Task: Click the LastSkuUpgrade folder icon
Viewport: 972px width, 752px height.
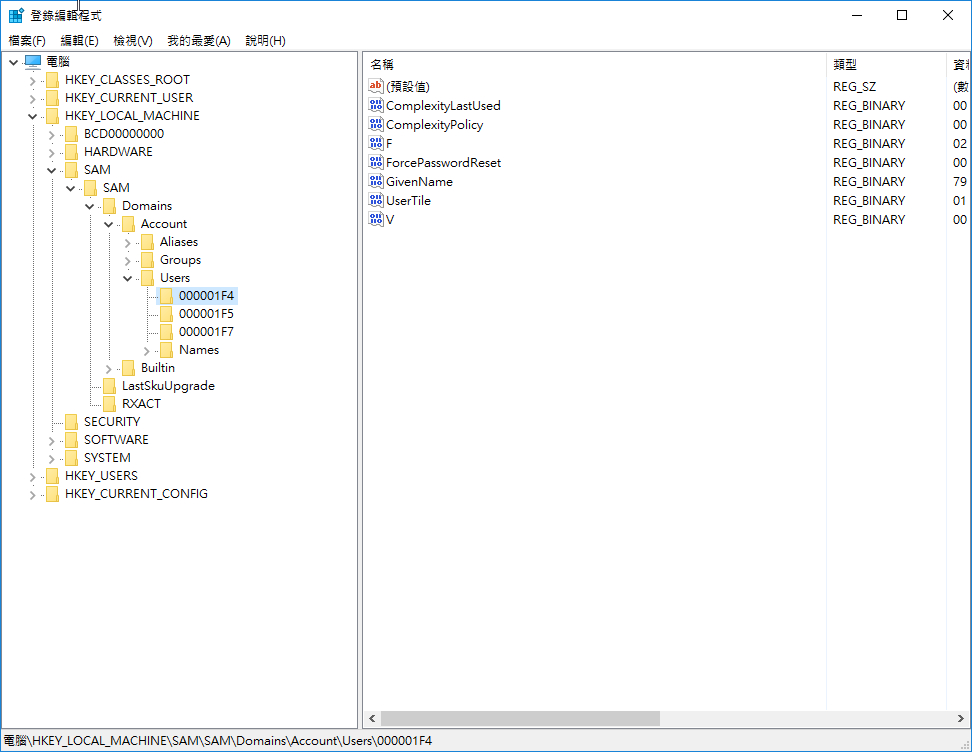Action: [110, 385]
